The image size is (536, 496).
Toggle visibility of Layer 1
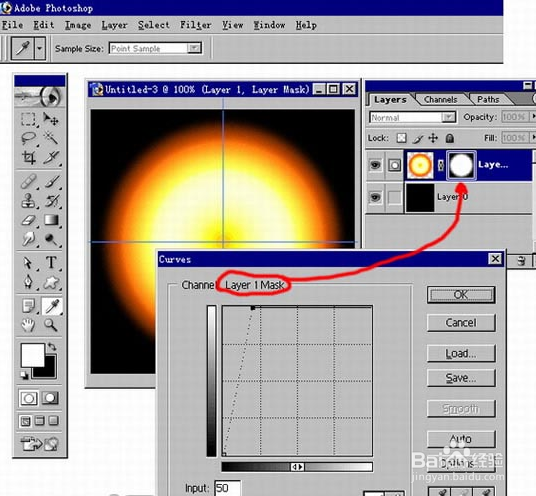[375, 165]
